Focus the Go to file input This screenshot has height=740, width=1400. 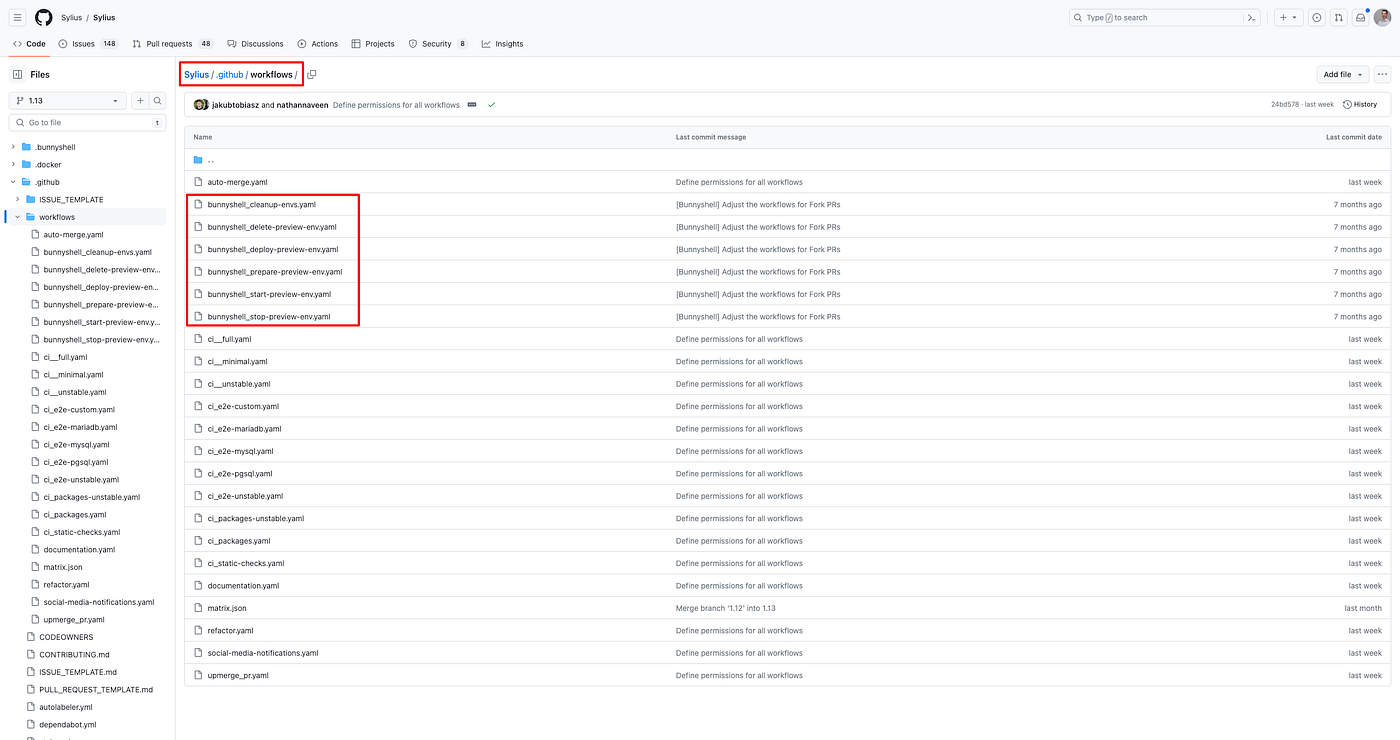pyautogui.click(x=87, y=122)
